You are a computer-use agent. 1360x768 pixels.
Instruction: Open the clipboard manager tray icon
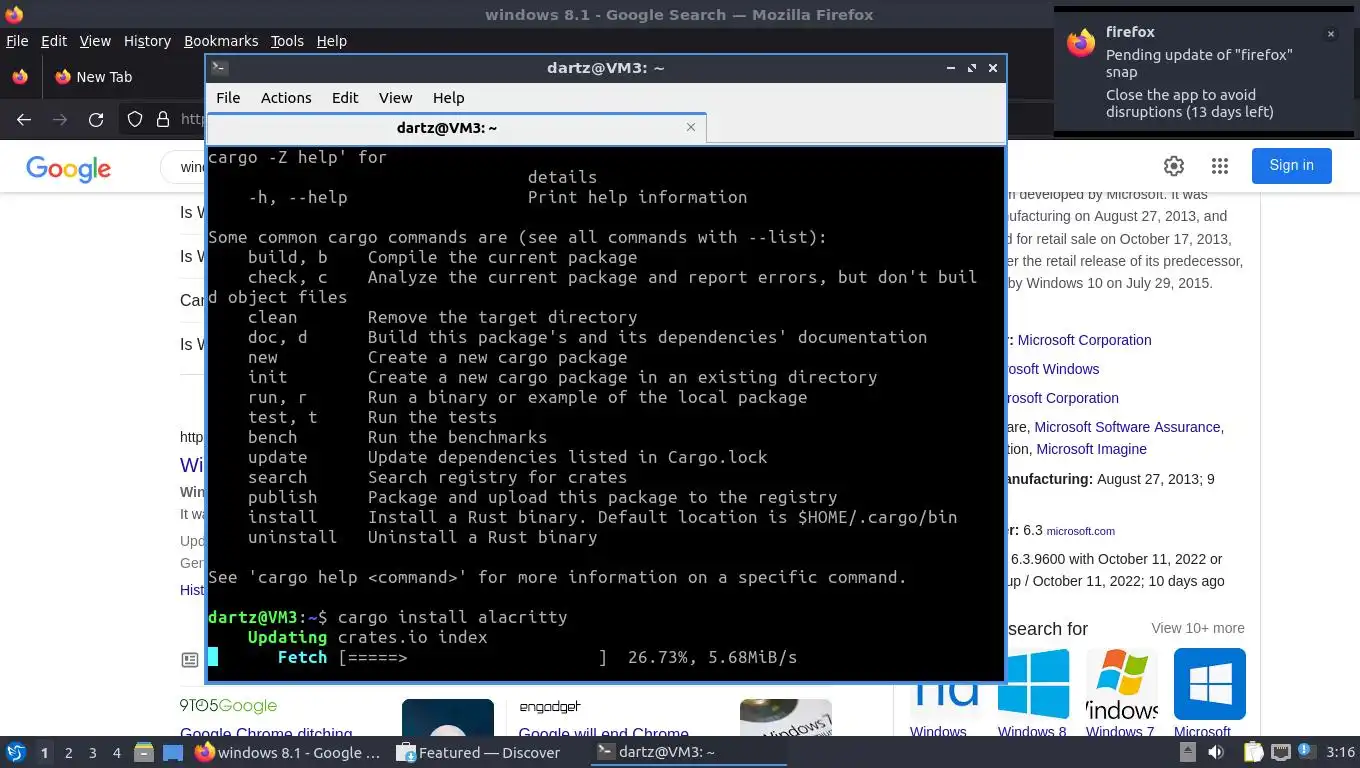point(1254,752)
